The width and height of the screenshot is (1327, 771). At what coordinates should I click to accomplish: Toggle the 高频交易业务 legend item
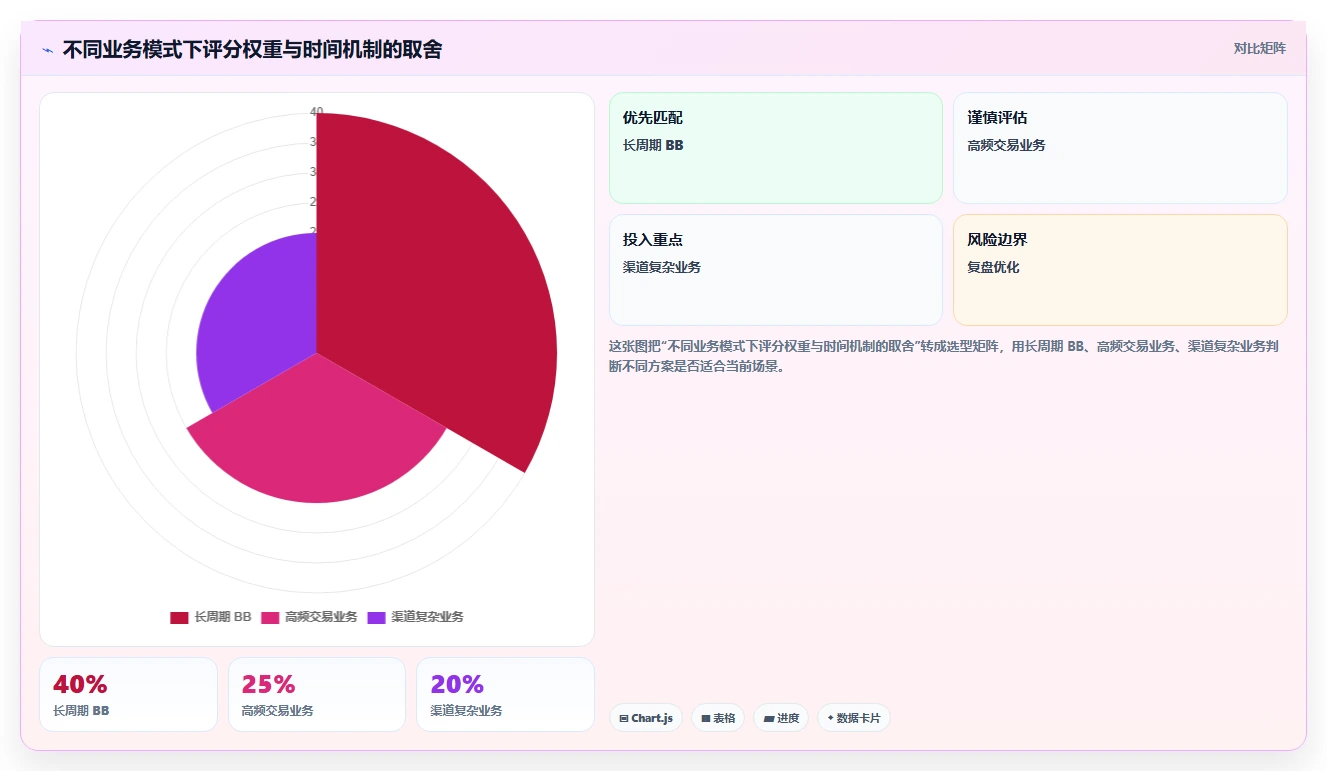click(x=309, y=617)
